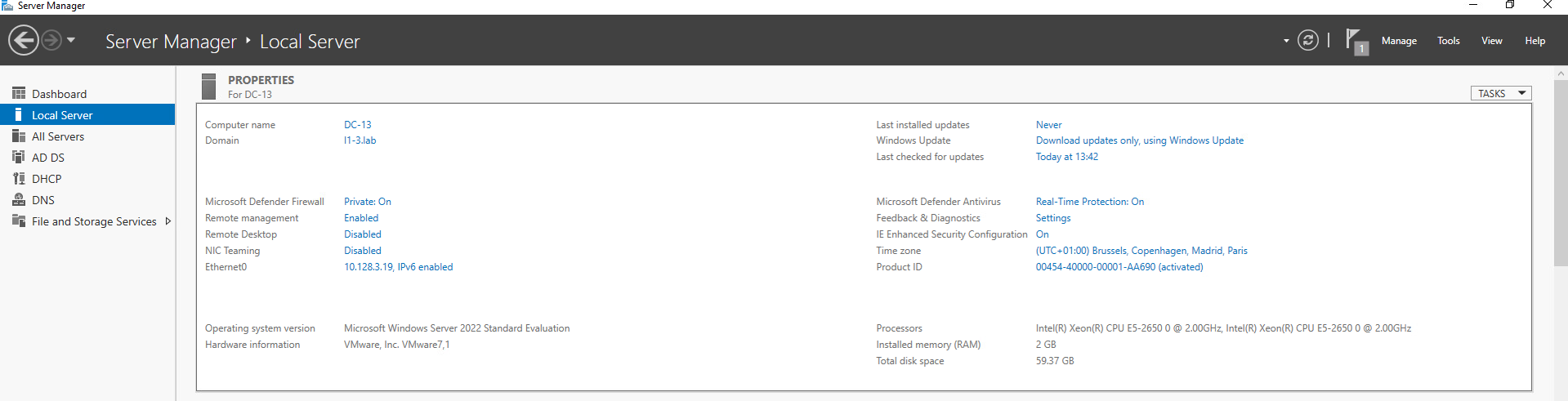Click the All Servers icon
Image resolution: width=1568 pixels, height=401 pixels.
click(19, 136)
